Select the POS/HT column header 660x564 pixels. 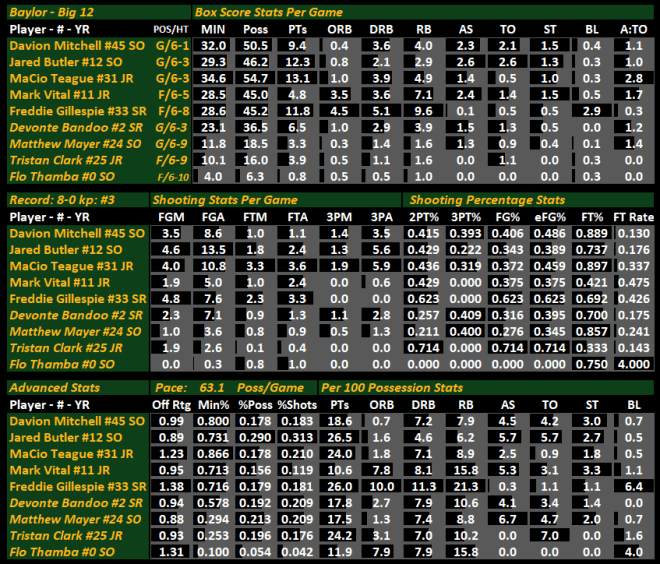tap(171, 29)
